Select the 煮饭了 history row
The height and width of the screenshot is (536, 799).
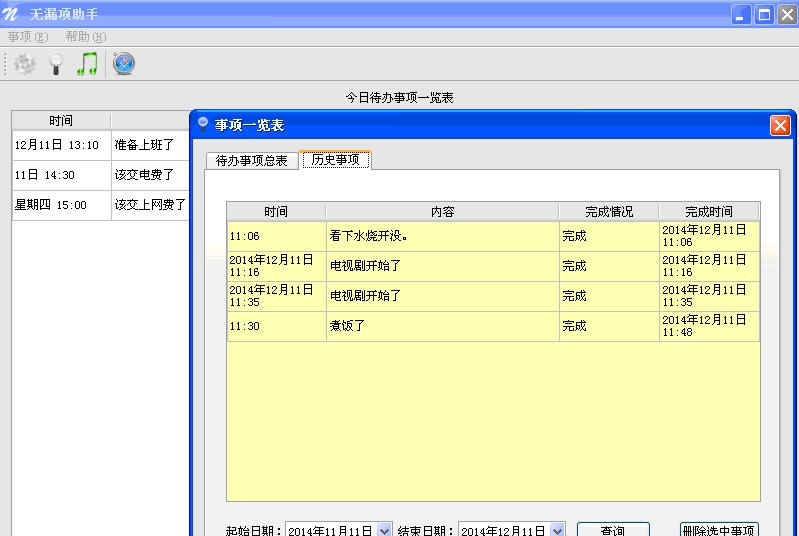pos(440,326)
